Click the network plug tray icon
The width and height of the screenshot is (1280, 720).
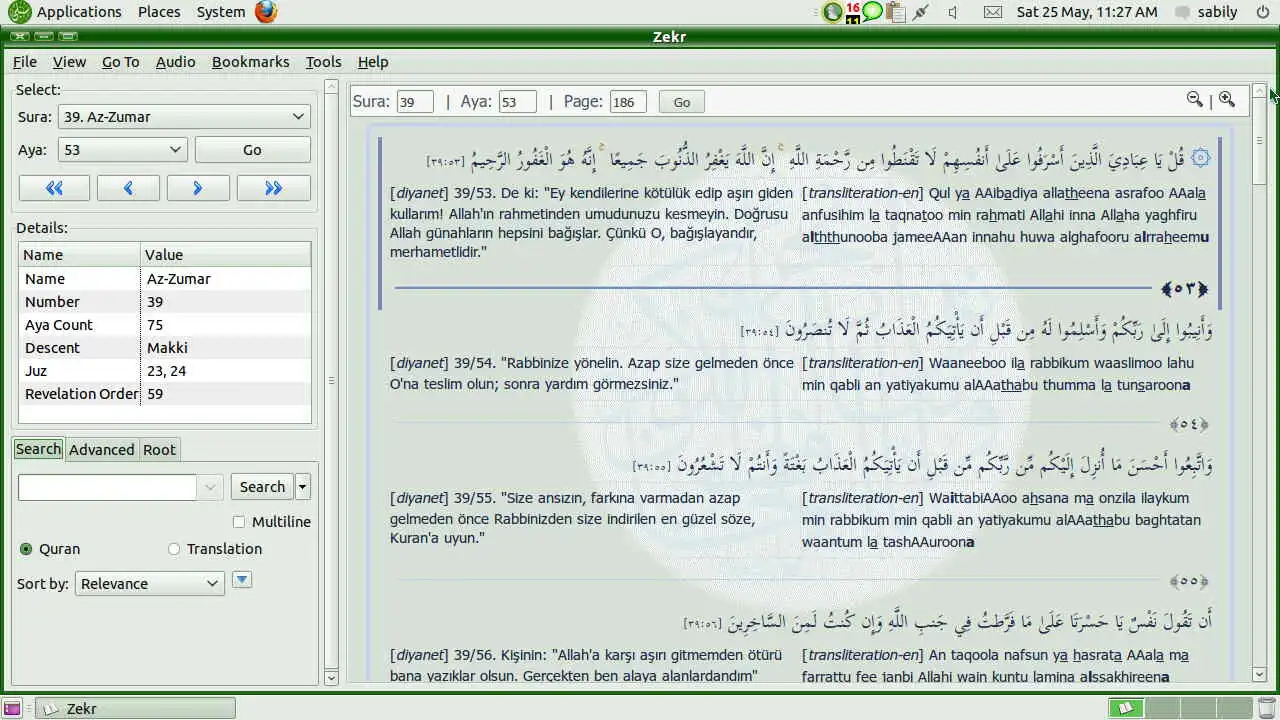[921, 12]
